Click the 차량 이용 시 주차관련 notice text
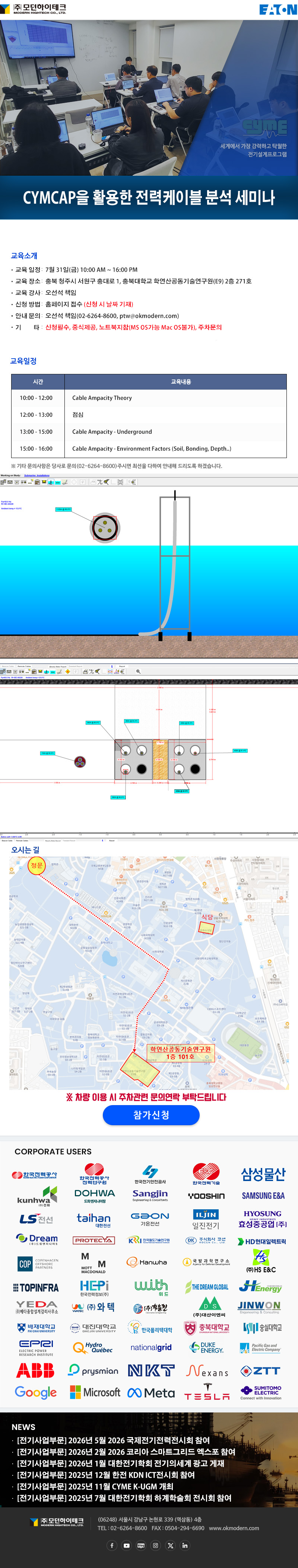This screenshot has height=1568, width=298. pyautogui.click(x=146, y=1097)
